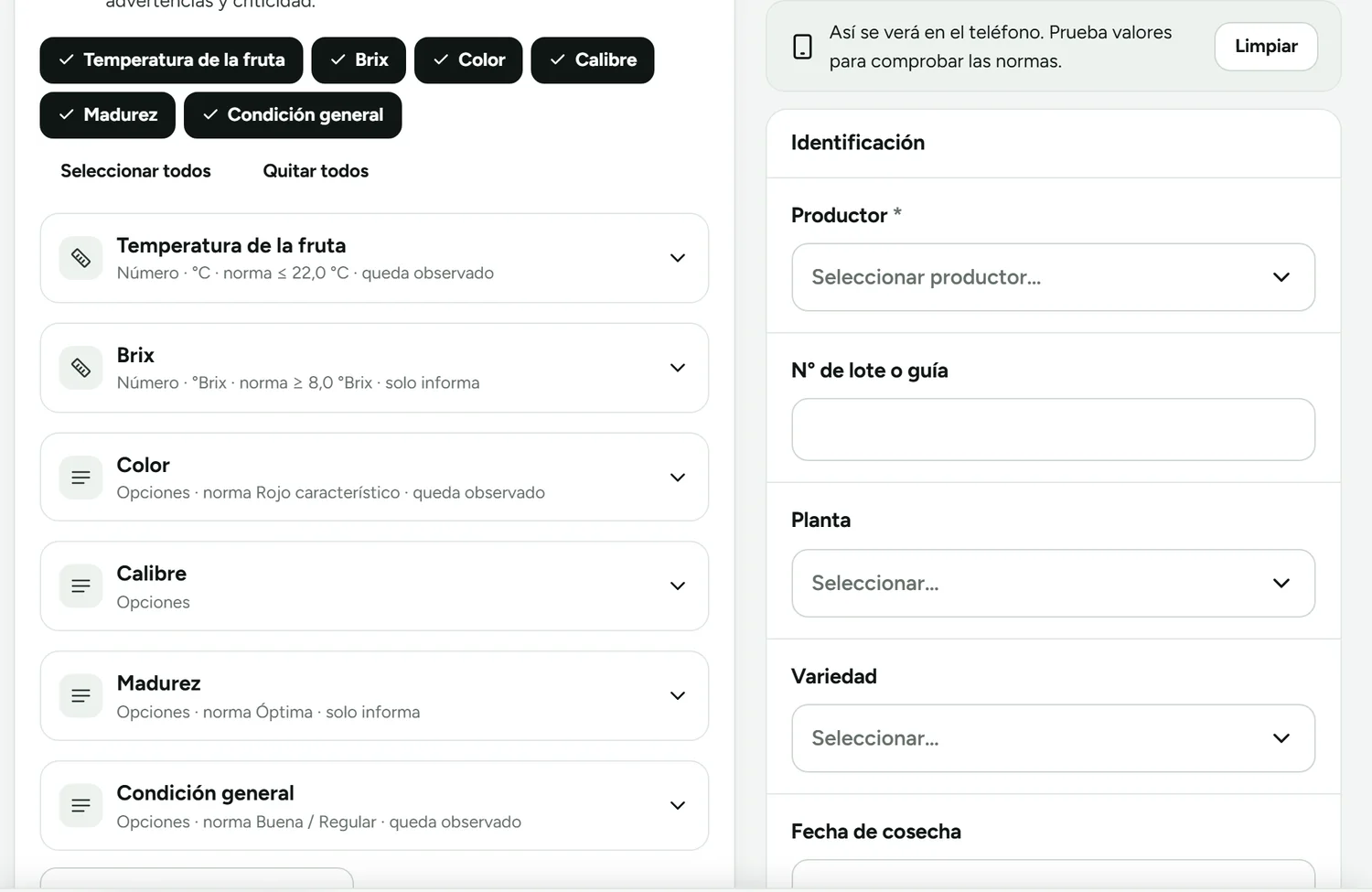The width and height of the screenshot is (1372, 892).
Task: Click the list icon on the Color card
Action: tap(80, 478)
